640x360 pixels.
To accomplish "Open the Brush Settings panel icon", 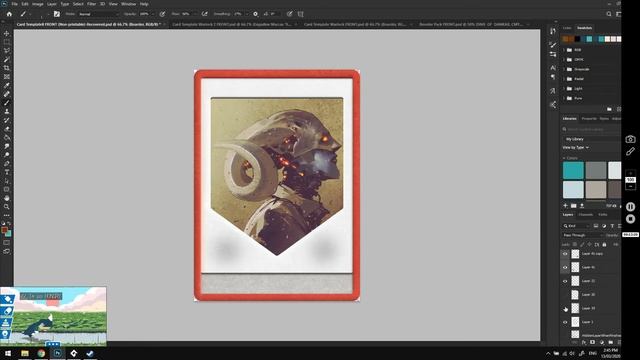I will click(57, 14).
